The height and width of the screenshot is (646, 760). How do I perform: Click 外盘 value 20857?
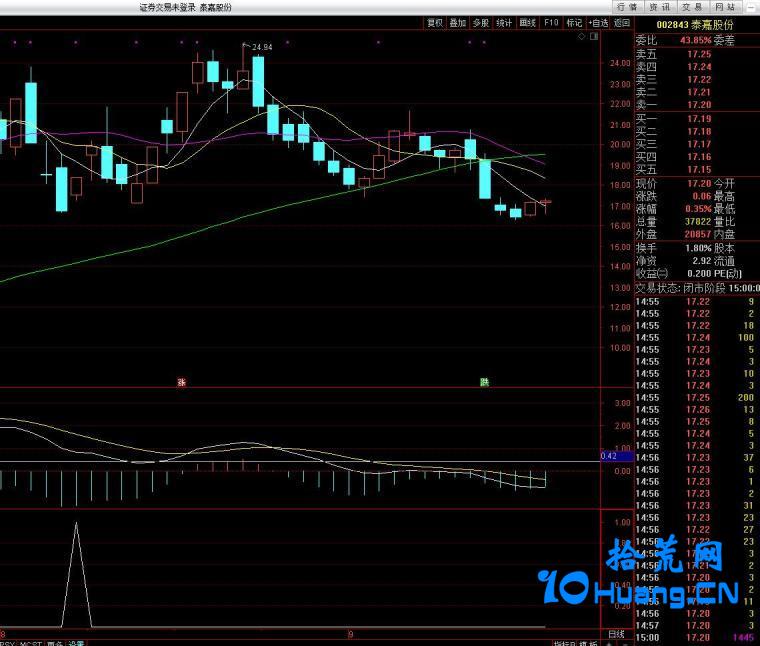coord(698,234)
